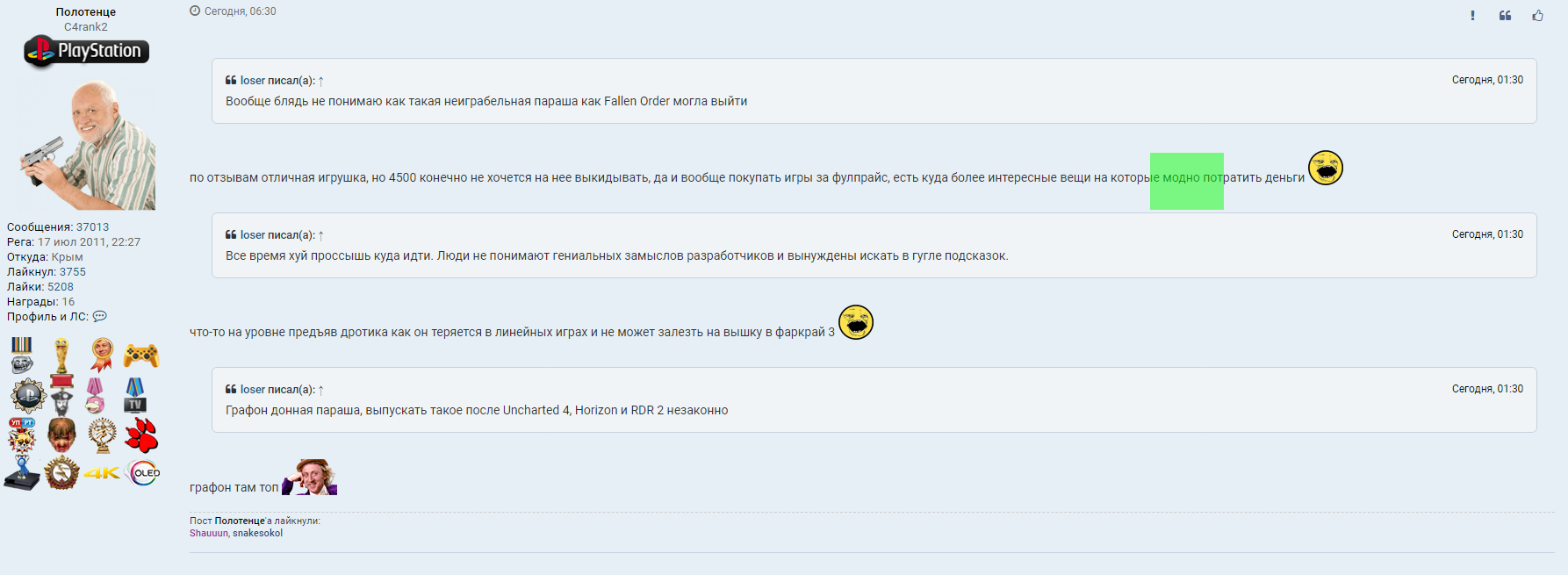Click the golden gamepad award icon

tap(140, 356)
